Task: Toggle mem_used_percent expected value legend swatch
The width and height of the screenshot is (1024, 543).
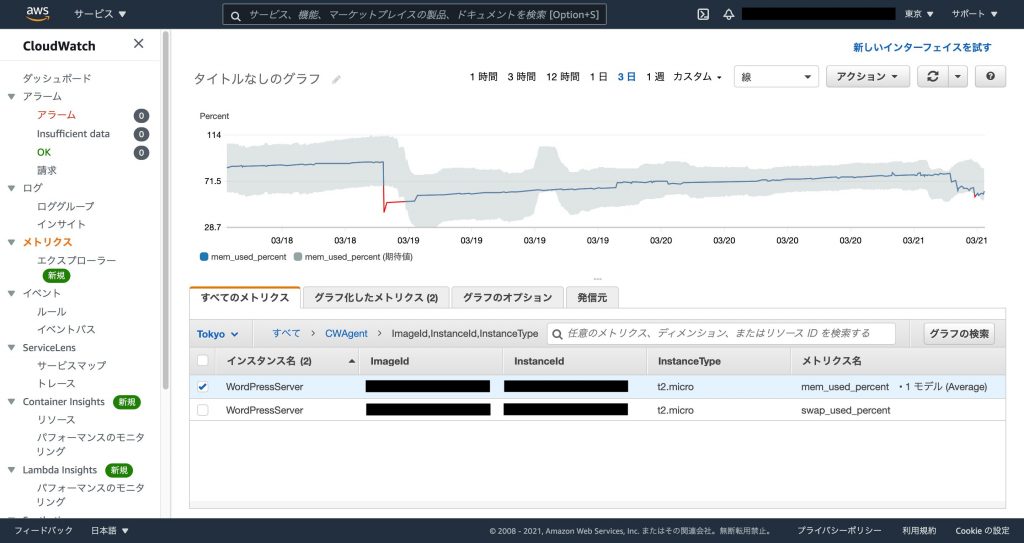Action: (298, 257)
